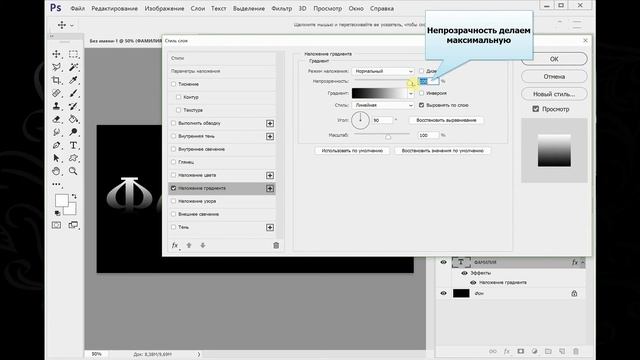This screenshot has height=360, width=640.
Task: Select the Paint Bucket tool
Action: [x=73, y=119]
